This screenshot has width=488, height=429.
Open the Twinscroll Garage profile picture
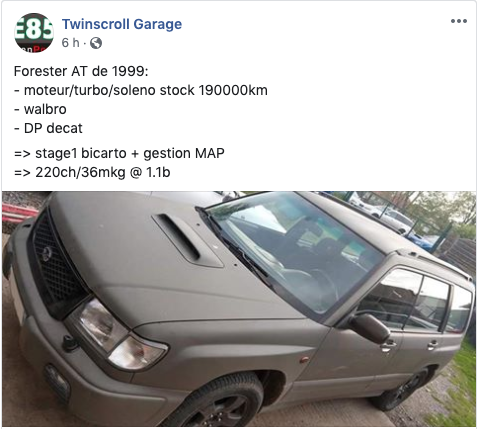(34, 33)
